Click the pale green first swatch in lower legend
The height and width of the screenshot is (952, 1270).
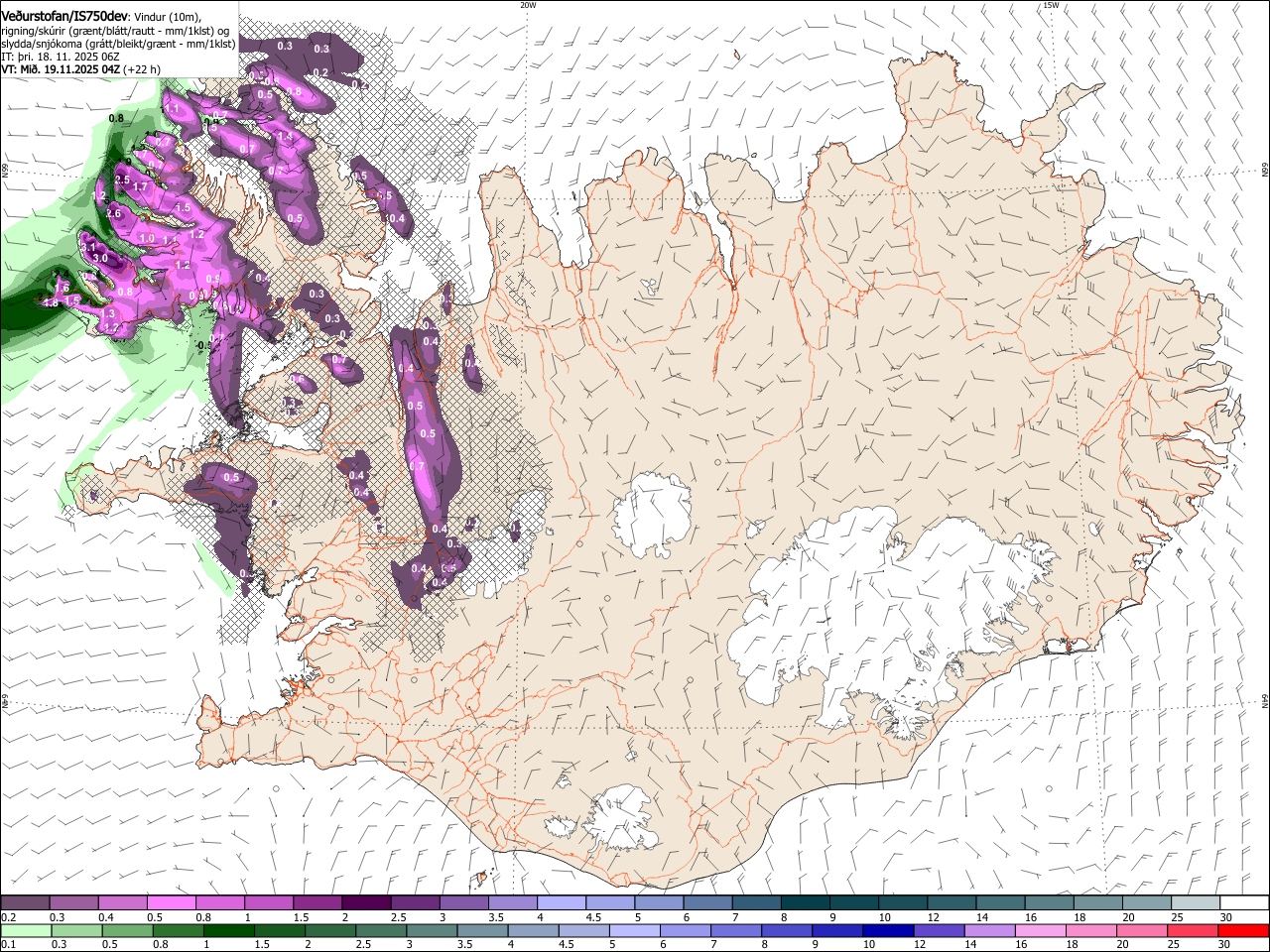coord(26,930)
